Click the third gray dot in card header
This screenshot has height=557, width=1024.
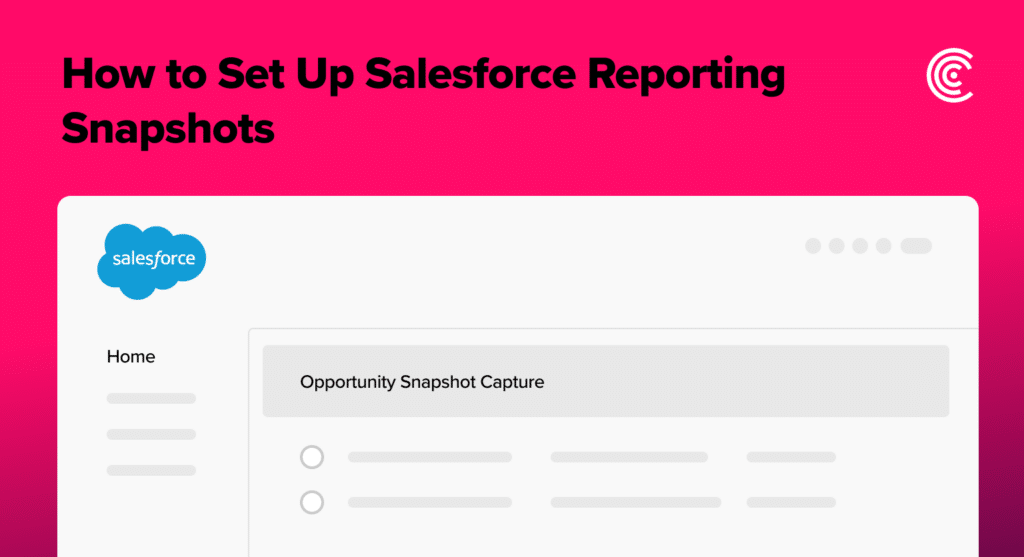pos(860,246)
